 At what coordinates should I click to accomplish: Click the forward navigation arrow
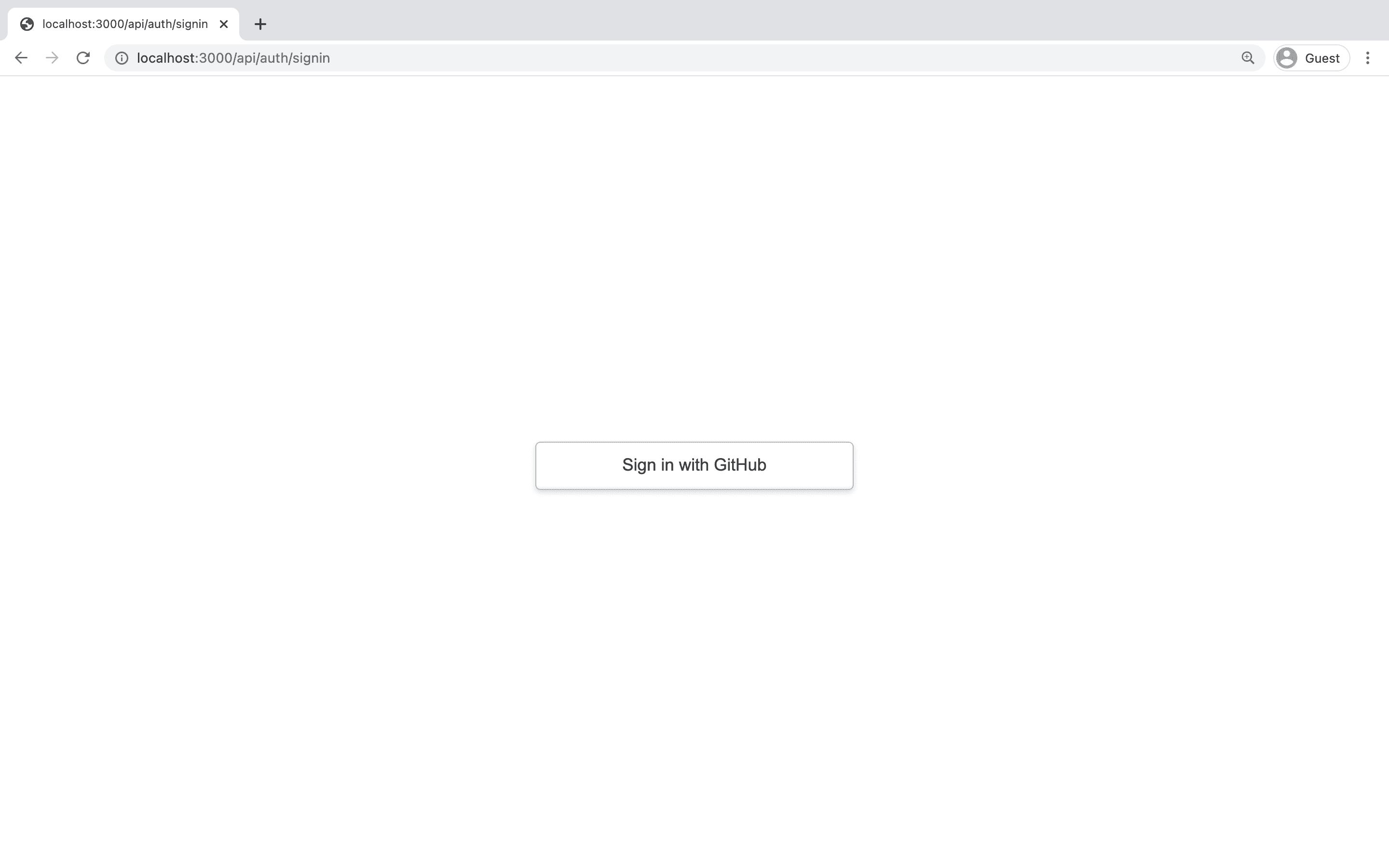tap(52, 57)
